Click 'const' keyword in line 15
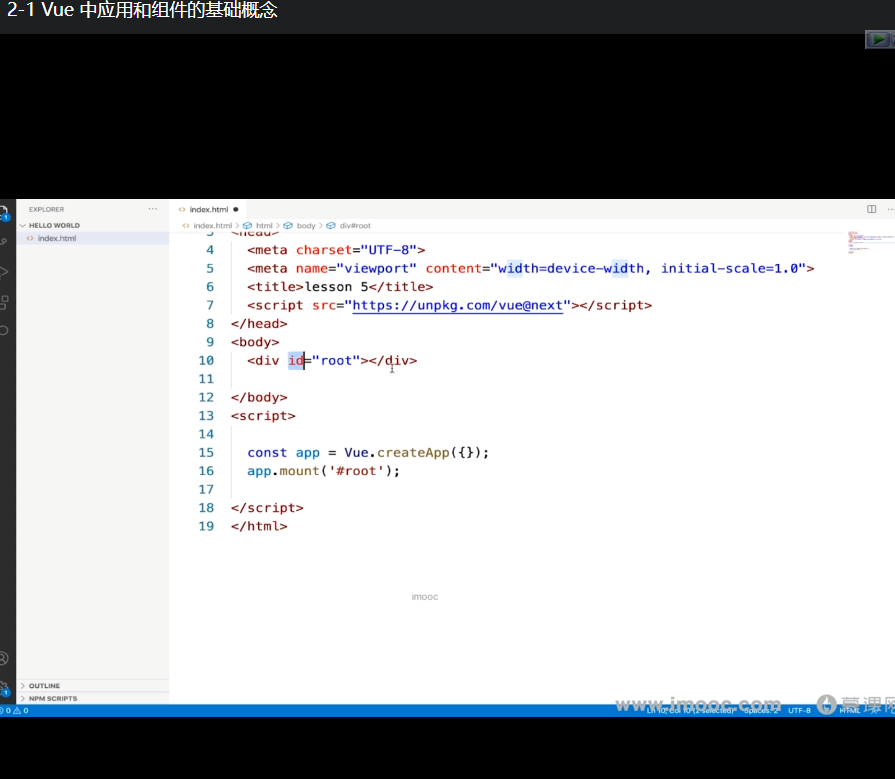The image size is (895, 779). [267, 453]
